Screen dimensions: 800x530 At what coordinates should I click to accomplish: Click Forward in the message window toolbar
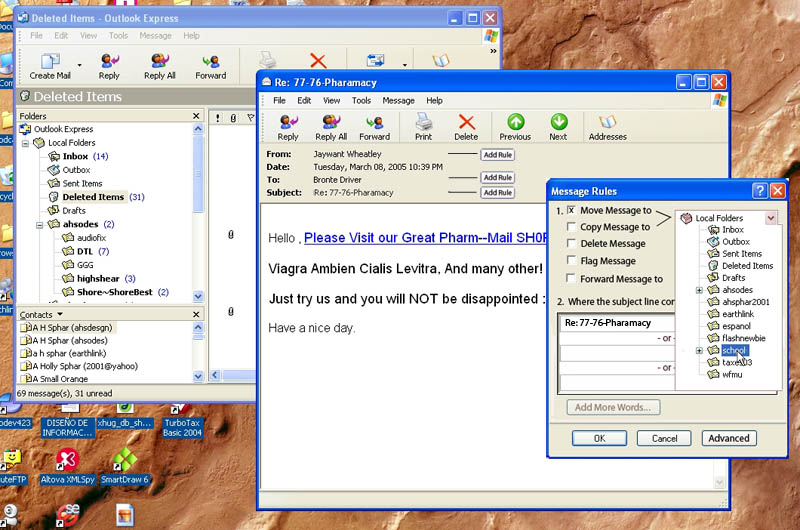374,127
